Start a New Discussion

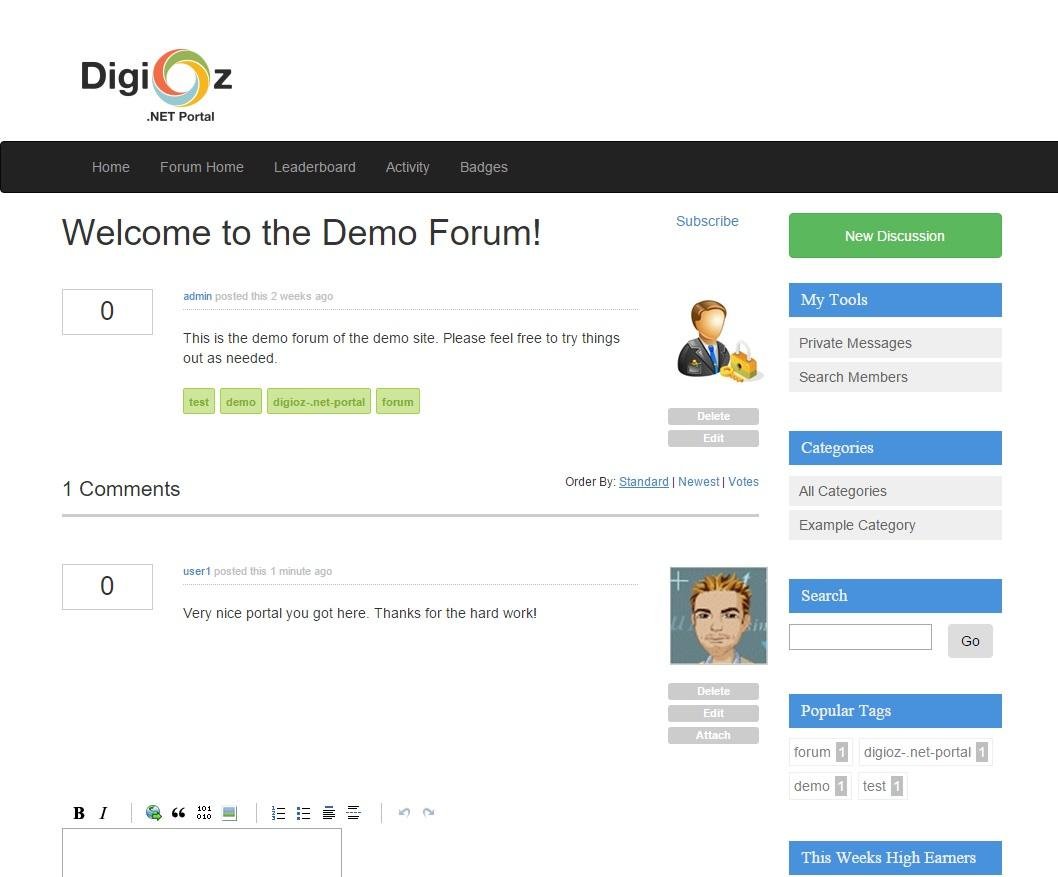894,235
